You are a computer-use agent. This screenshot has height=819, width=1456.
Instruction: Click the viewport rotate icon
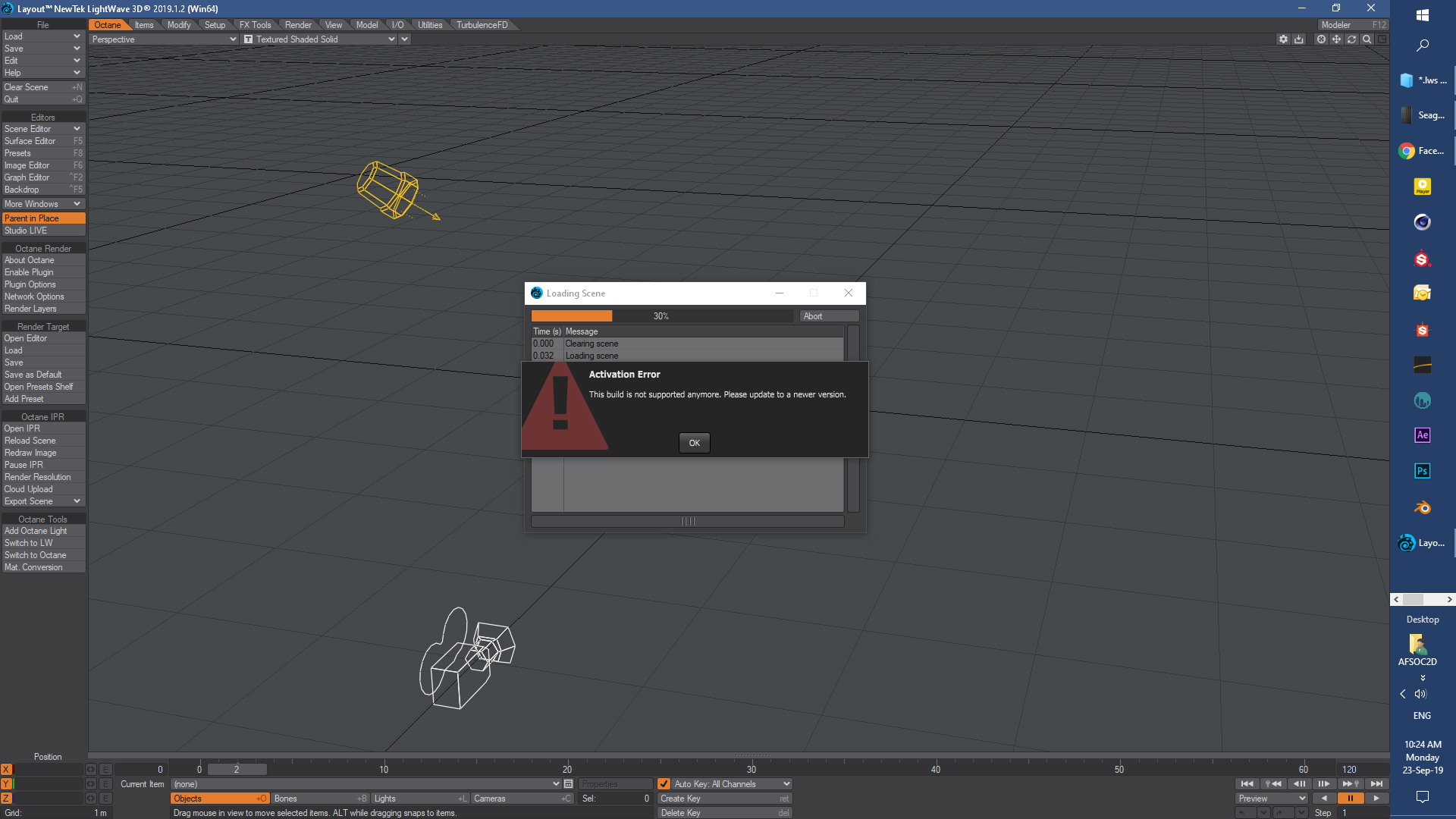pos(1351,39)
